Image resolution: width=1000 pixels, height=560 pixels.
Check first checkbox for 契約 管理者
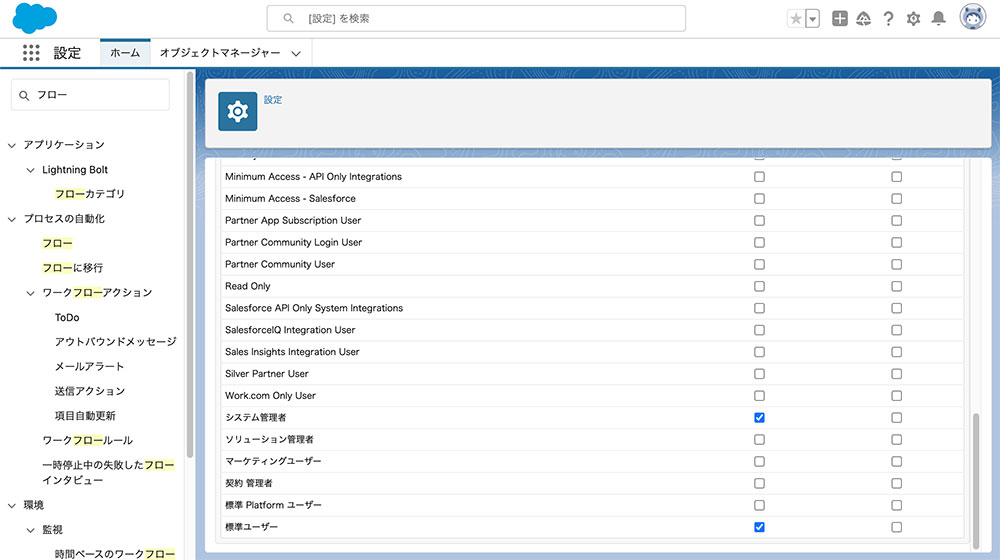[x=759, y=483]
